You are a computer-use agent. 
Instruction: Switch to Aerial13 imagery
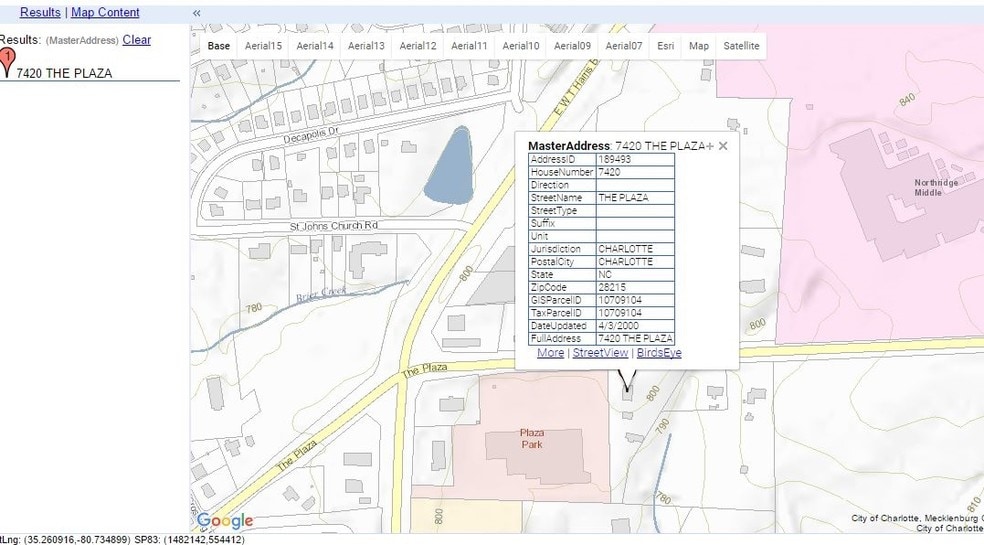point(366,46)
